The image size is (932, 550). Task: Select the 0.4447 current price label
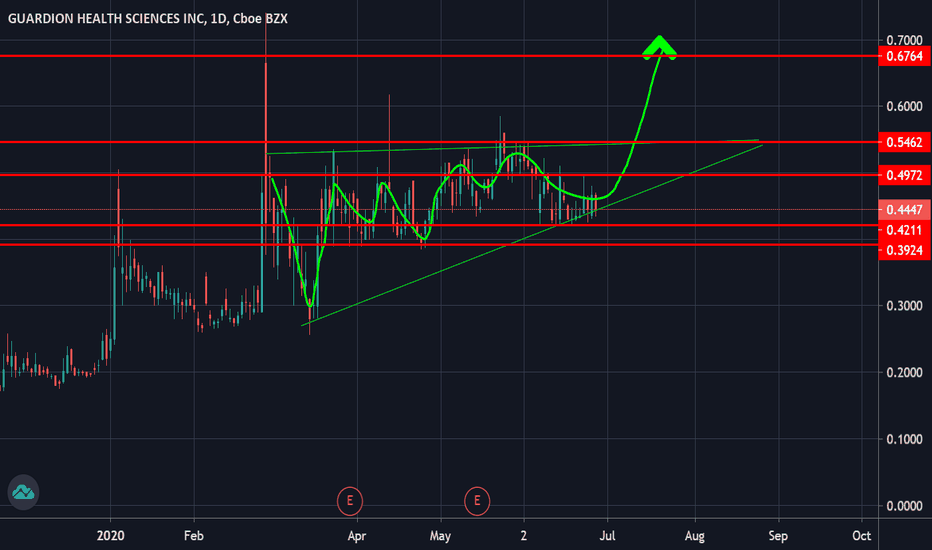904,210
